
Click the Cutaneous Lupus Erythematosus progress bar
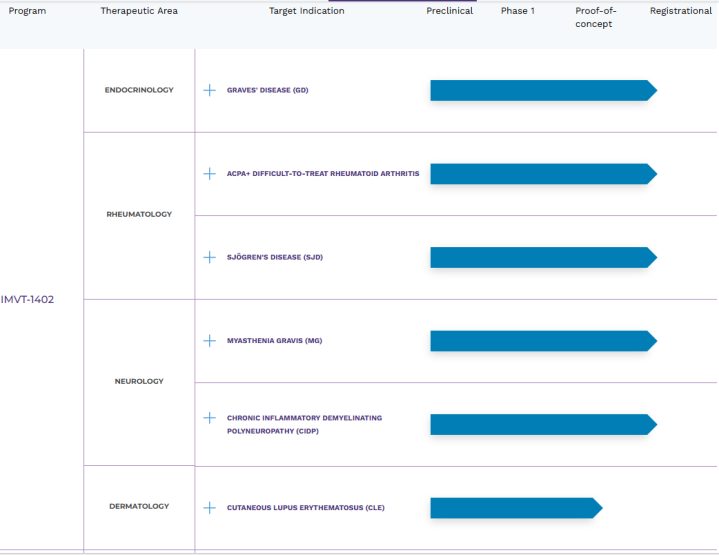516,508
